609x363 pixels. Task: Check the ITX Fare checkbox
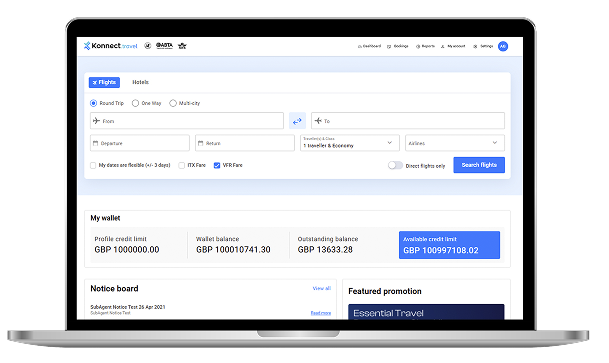pos(181,165)
